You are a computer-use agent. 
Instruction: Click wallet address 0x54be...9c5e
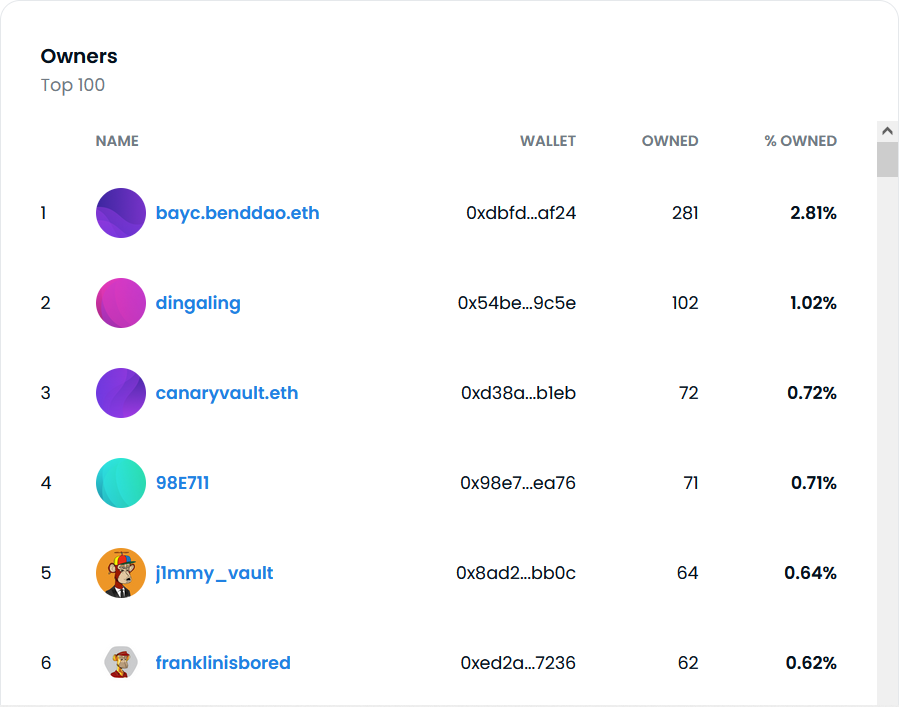click(x=517, y=303)
